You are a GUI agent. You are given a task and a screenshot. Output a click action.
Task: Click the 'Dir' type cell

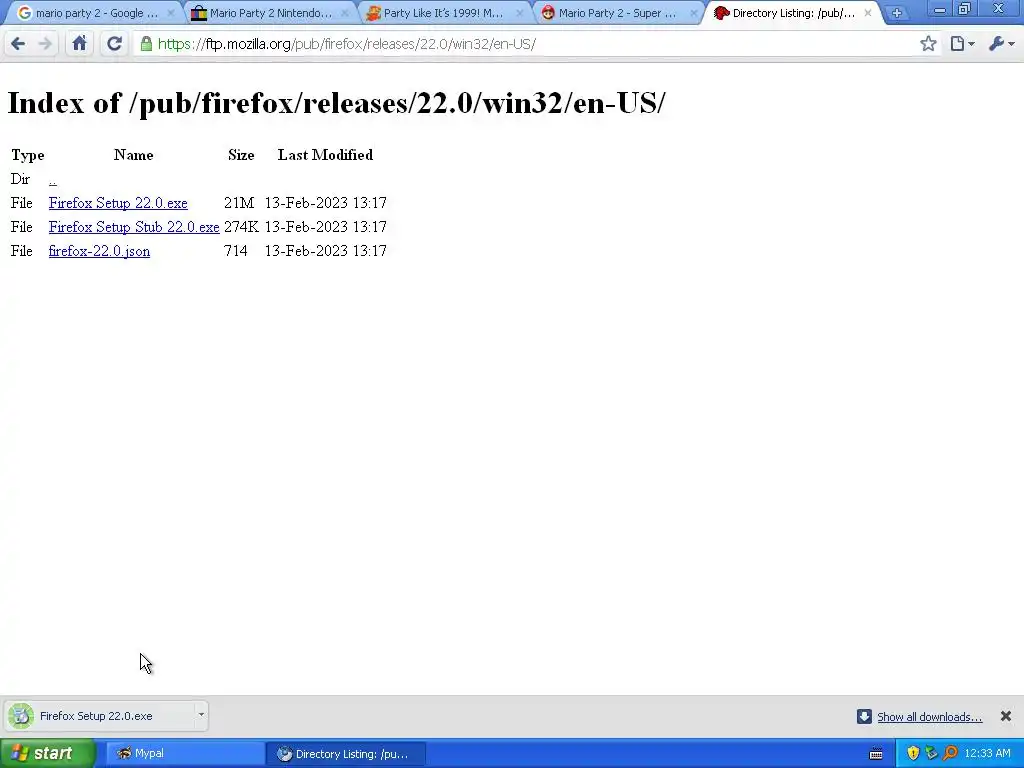(20, 179)
